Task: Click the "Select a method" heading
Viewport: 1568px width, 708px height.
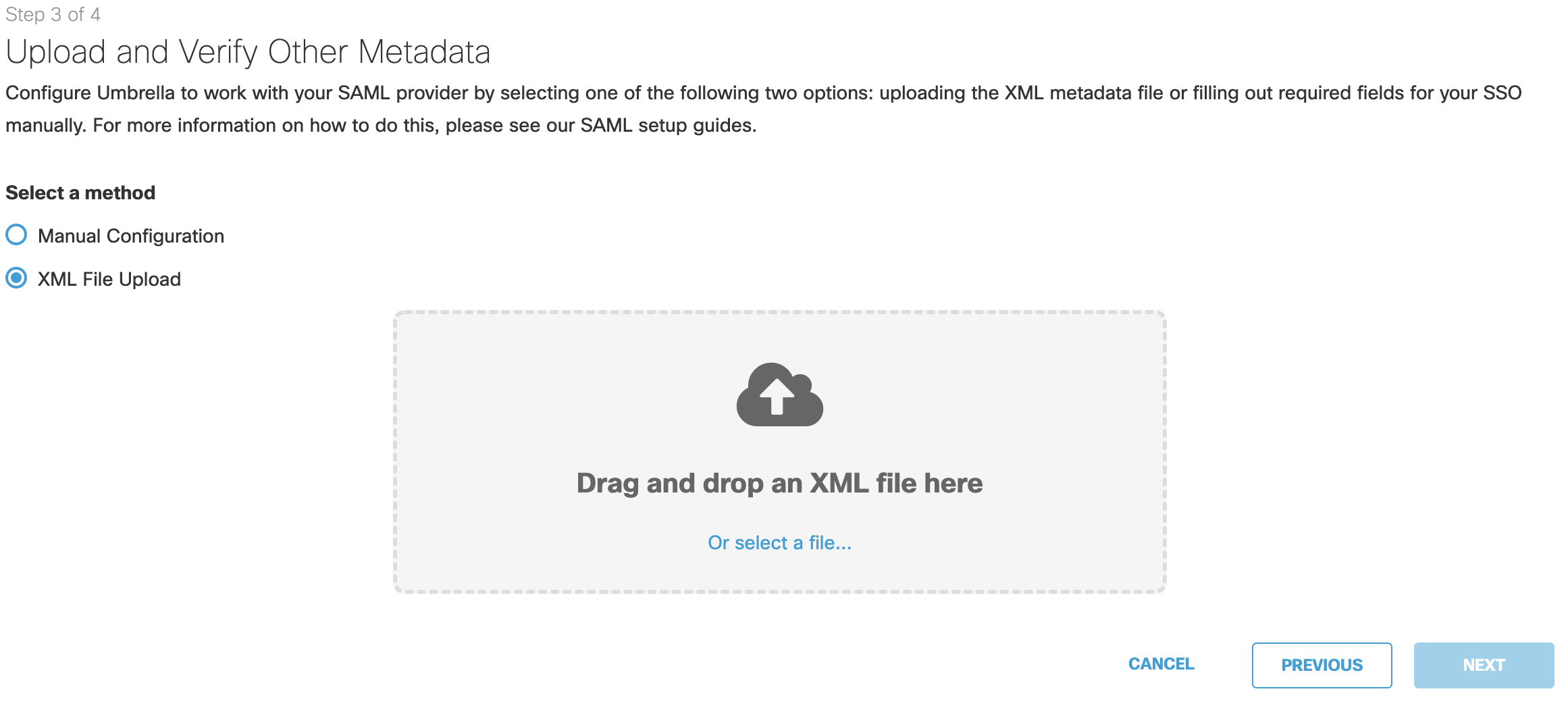Action: click(80, 193)
